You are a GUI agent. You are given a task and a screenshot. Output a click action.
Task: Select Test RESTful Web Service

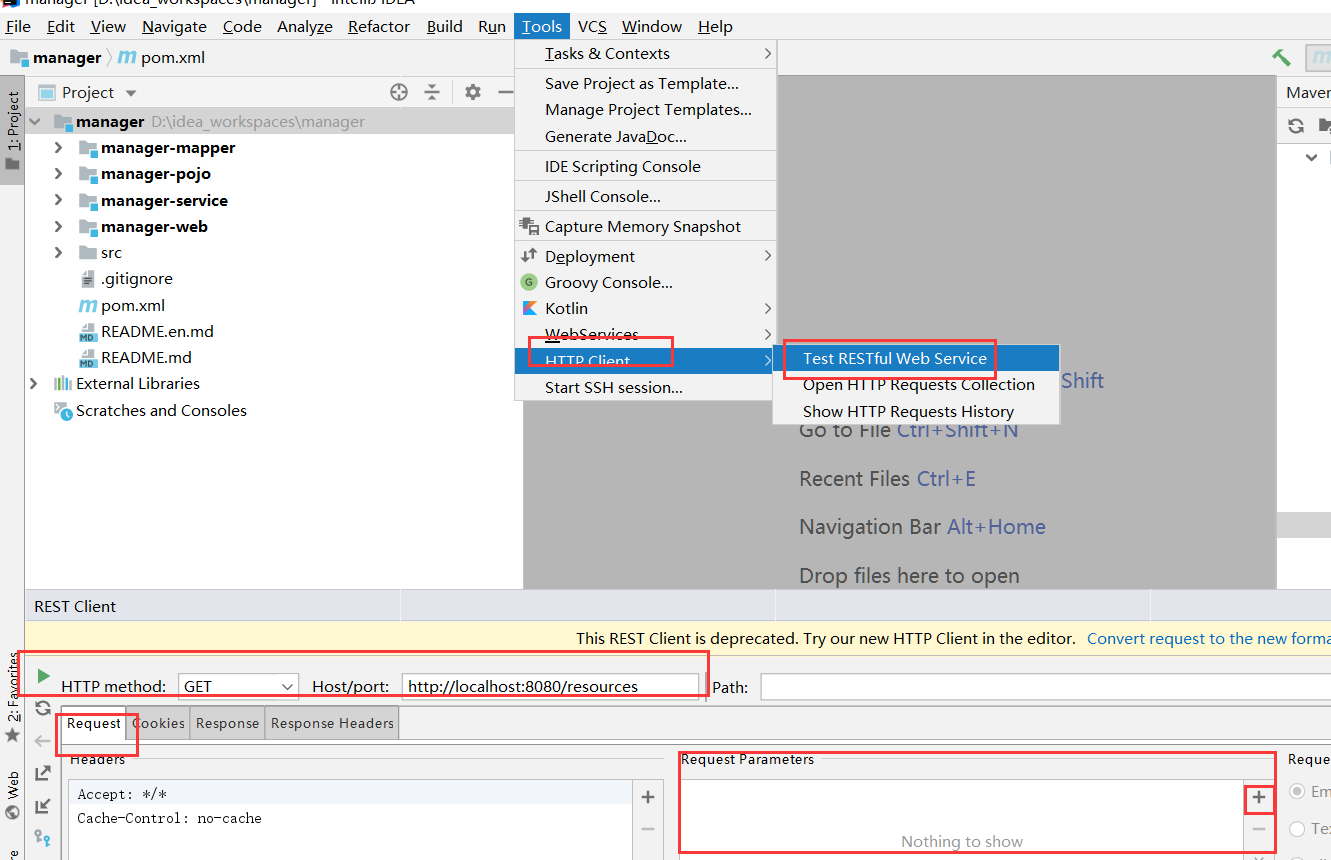[x=917, y=358]
